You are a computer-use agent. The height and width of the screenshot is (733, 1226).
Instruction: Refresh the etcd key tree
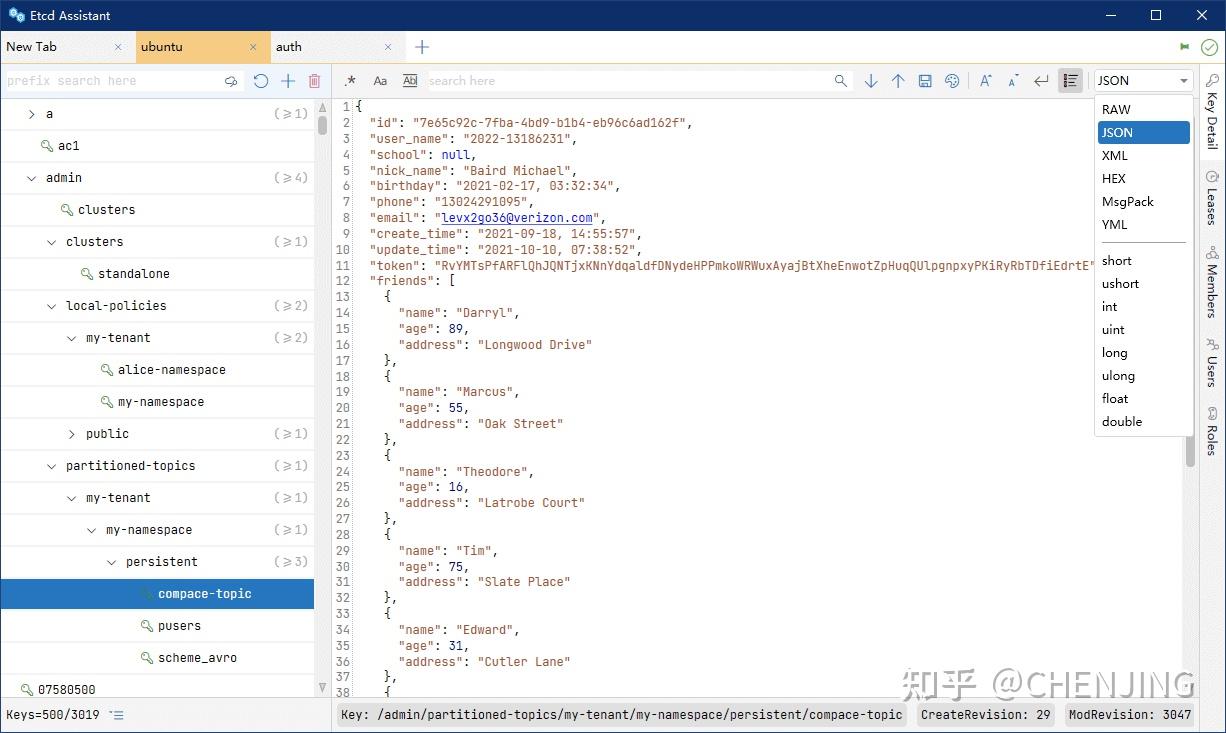pyautogui.click(x=261, y=80)
